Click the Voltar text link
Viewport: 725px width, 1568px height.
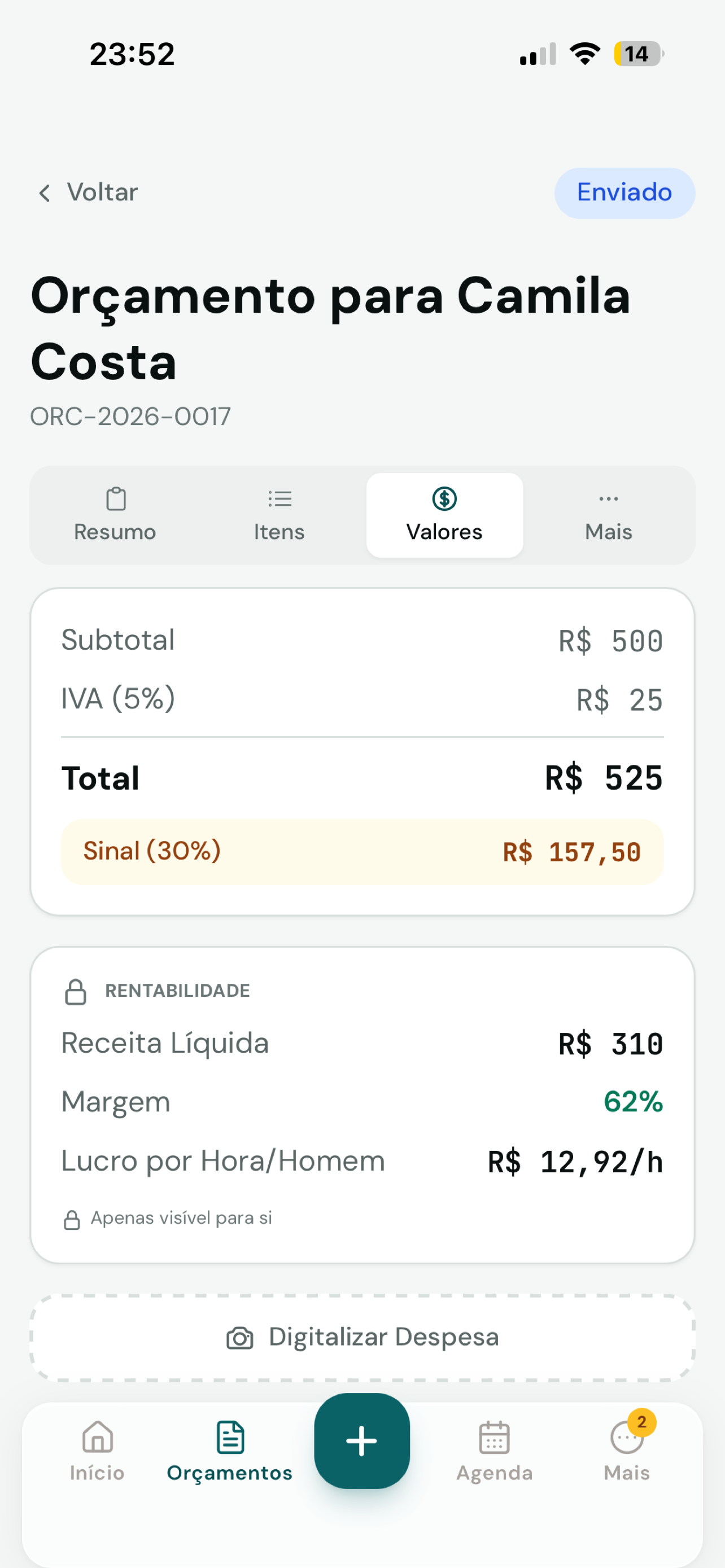[x=102, y=192]
